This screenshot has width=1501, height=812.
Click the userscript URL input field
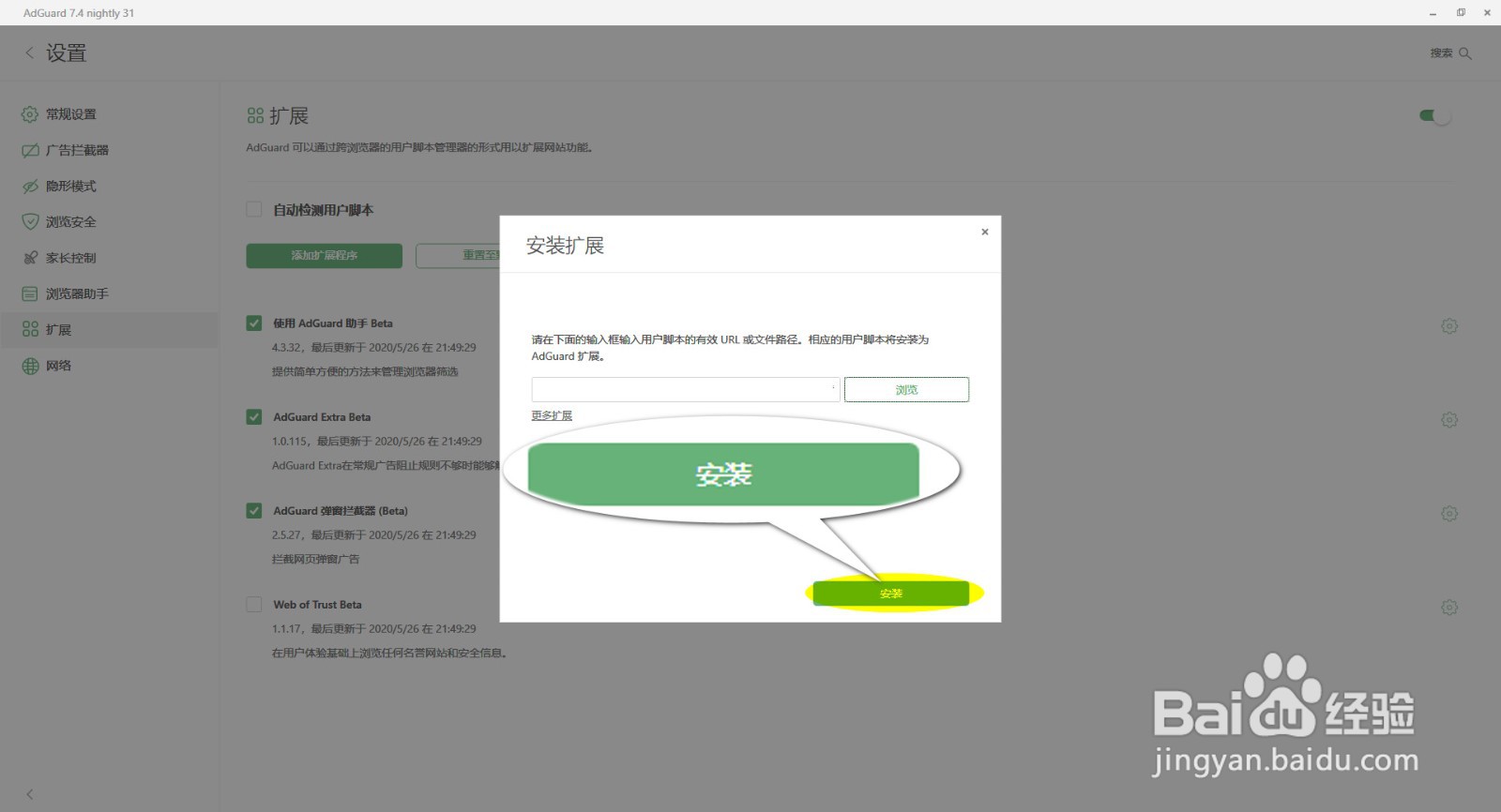686,389
